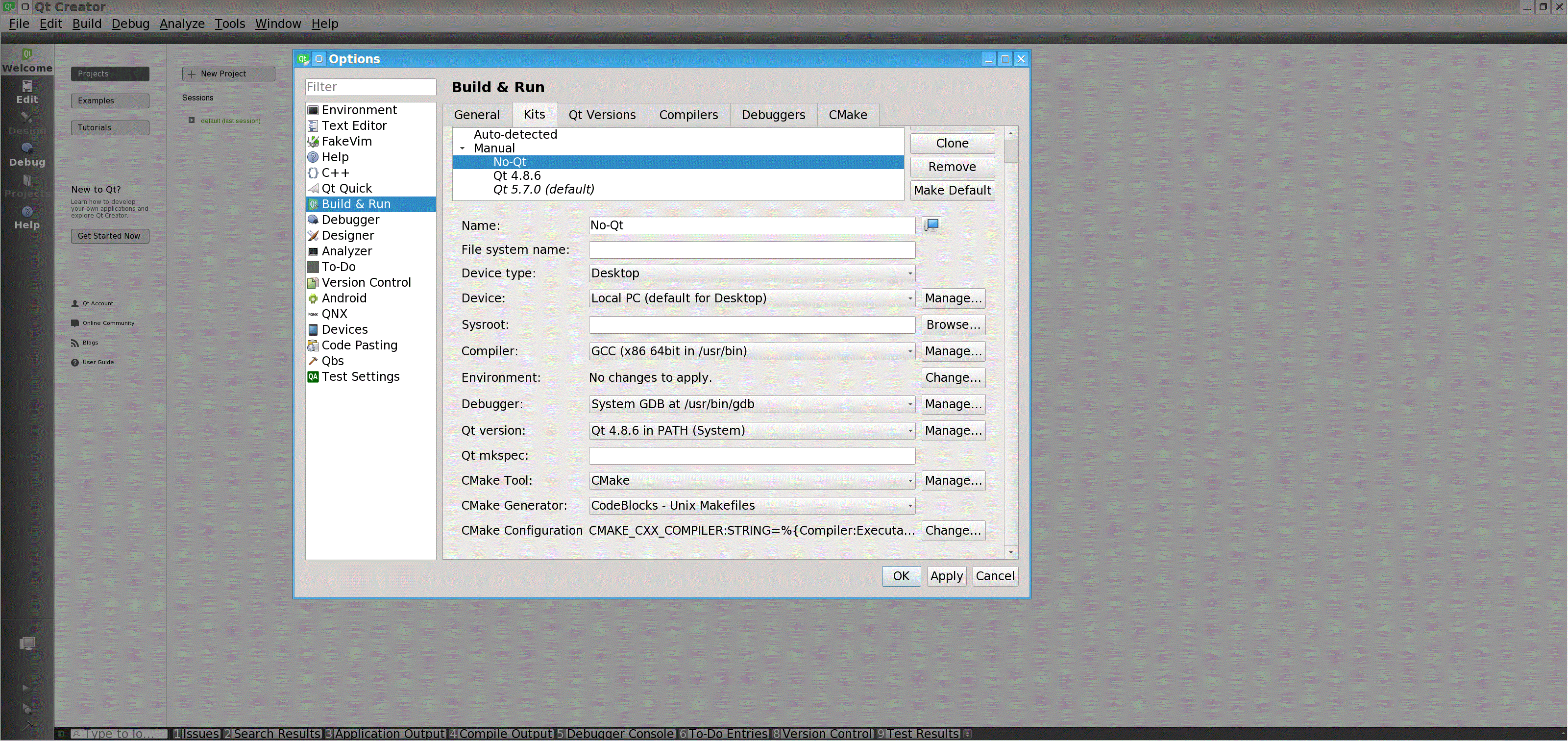The image size is (1568, 741).
Task: Open the Designer settings category
Action: pos(347,236)
